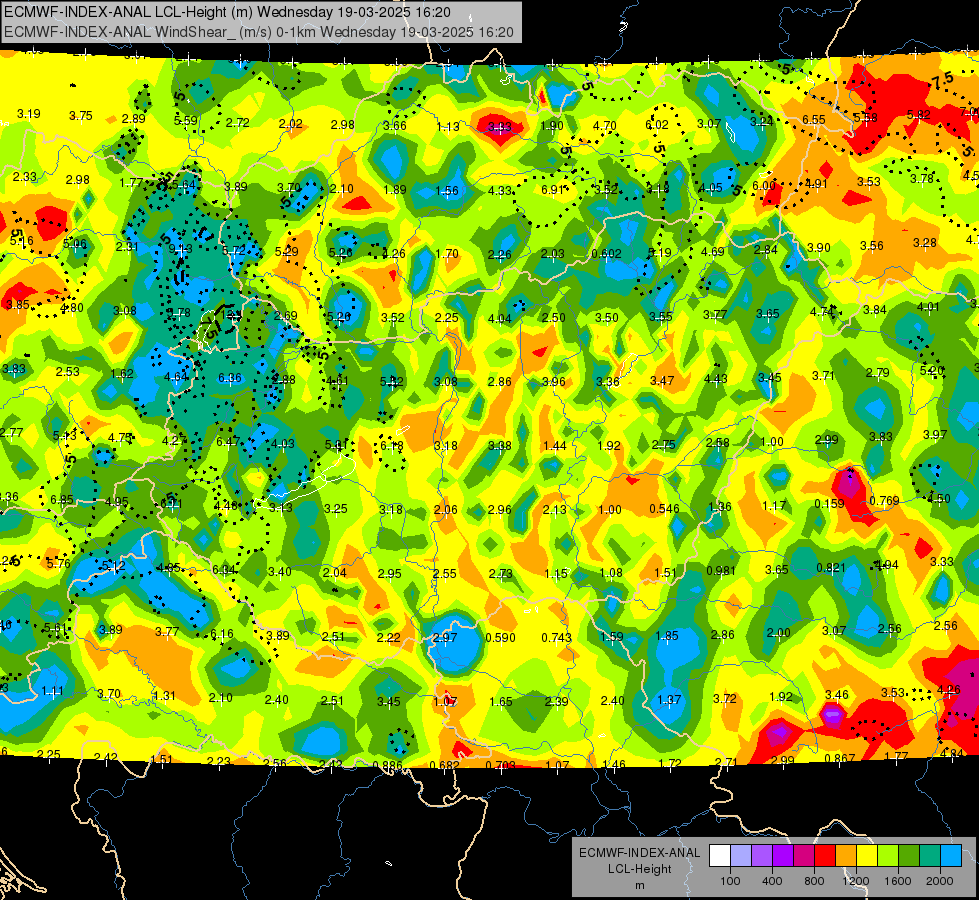Click the 'LCL-Height' text in the legend box
The image size is (979, 900).
[639, 869]
